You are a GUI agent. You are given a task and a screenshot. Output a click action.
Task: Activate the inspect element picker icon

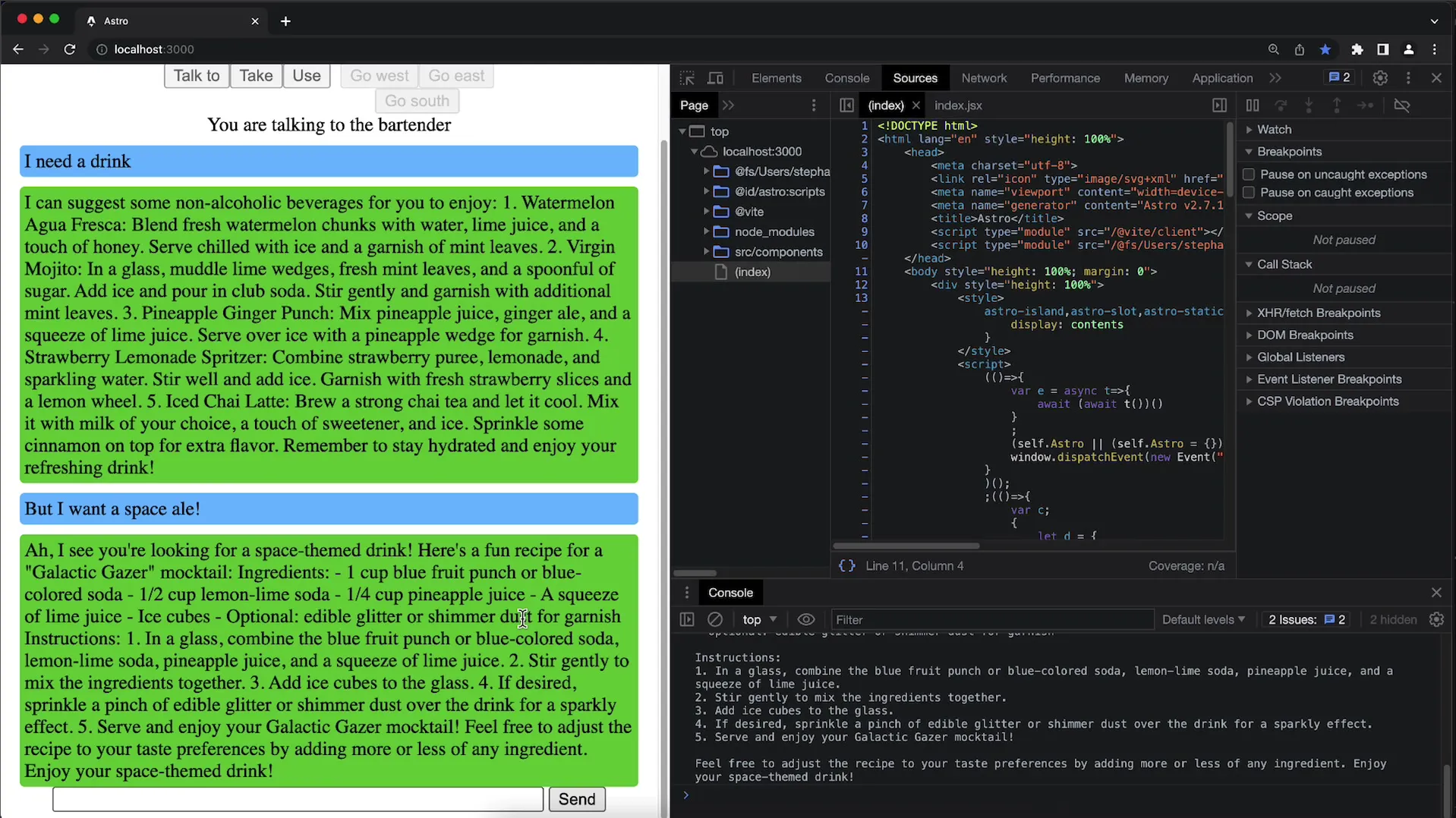(x=687, y=78)
